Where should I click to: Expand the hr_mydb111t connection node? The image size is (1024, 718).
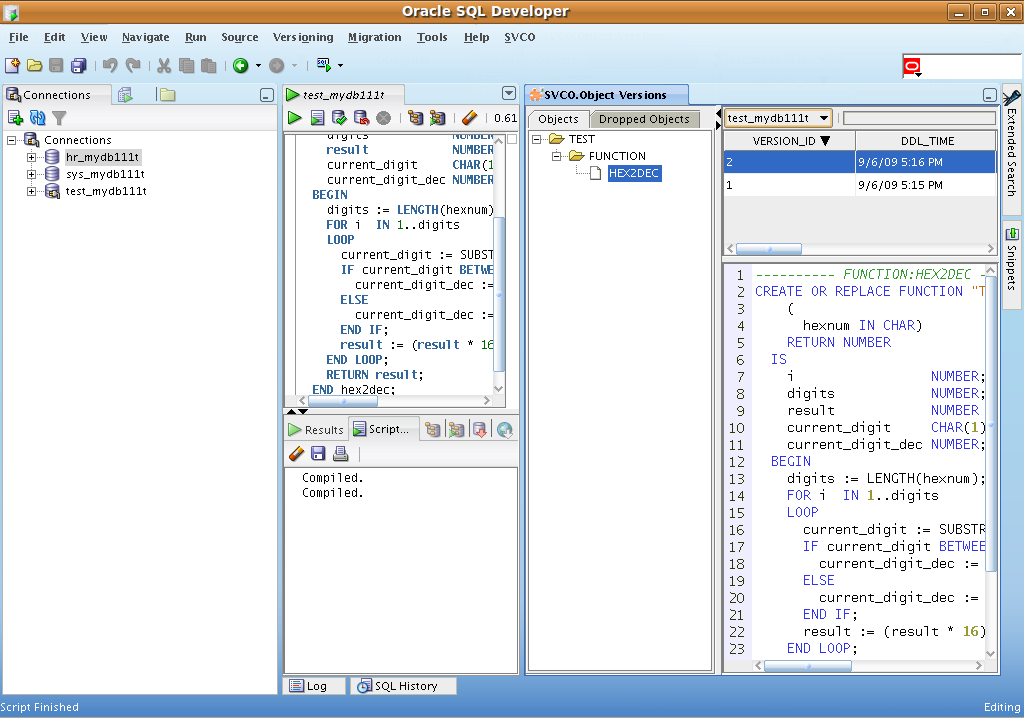31,158
